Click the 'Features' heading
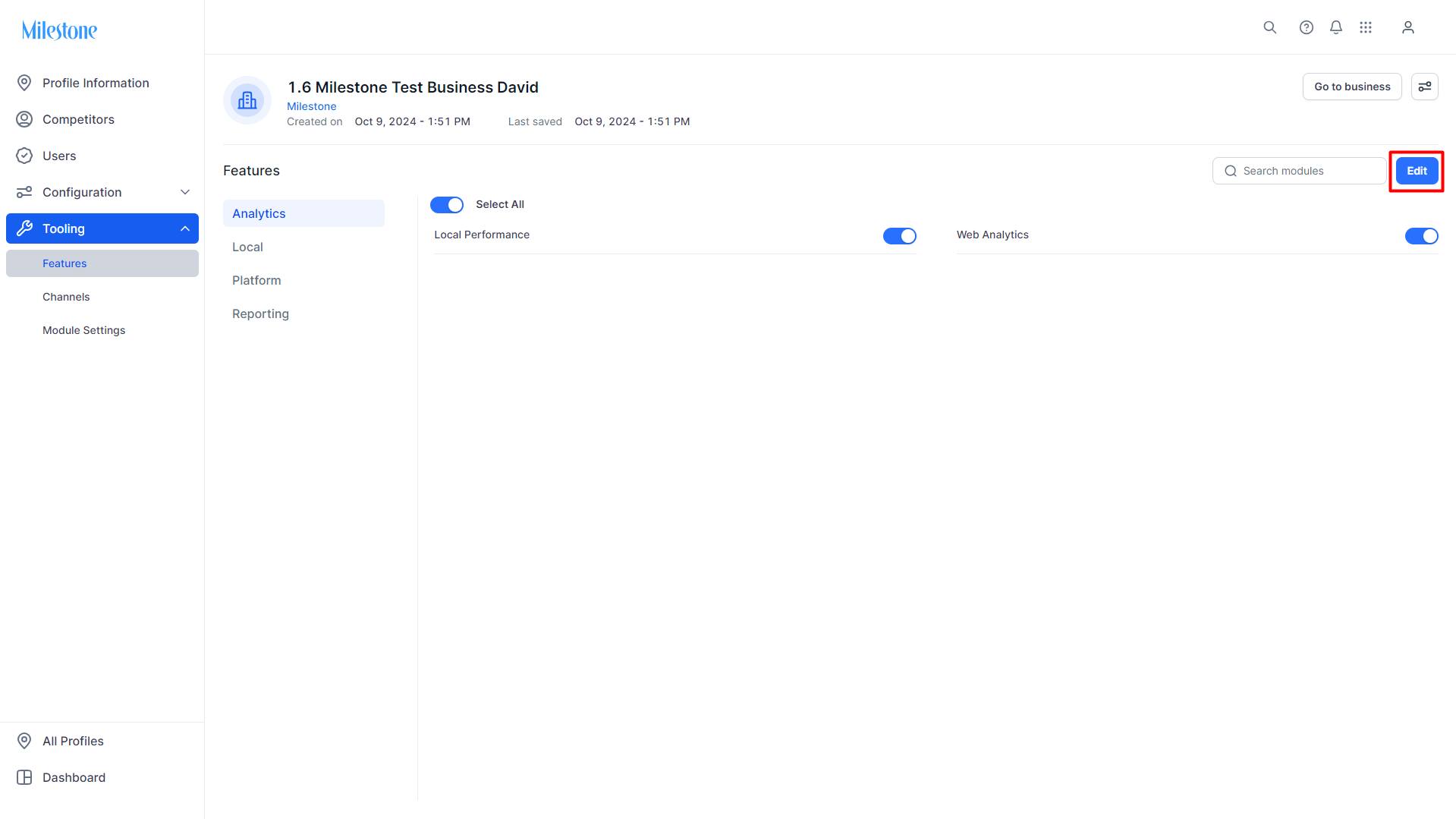Viewport: 1456px width, 819px height. click(x=251, y=171)
